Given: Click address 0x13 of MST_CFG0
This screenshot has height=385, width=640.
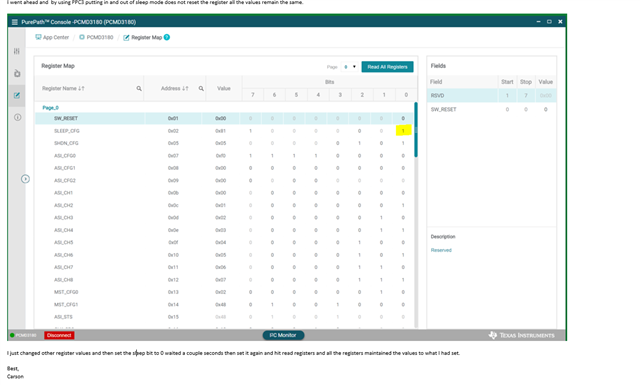Looking at the screenshot, I should (x=173, y=292).
